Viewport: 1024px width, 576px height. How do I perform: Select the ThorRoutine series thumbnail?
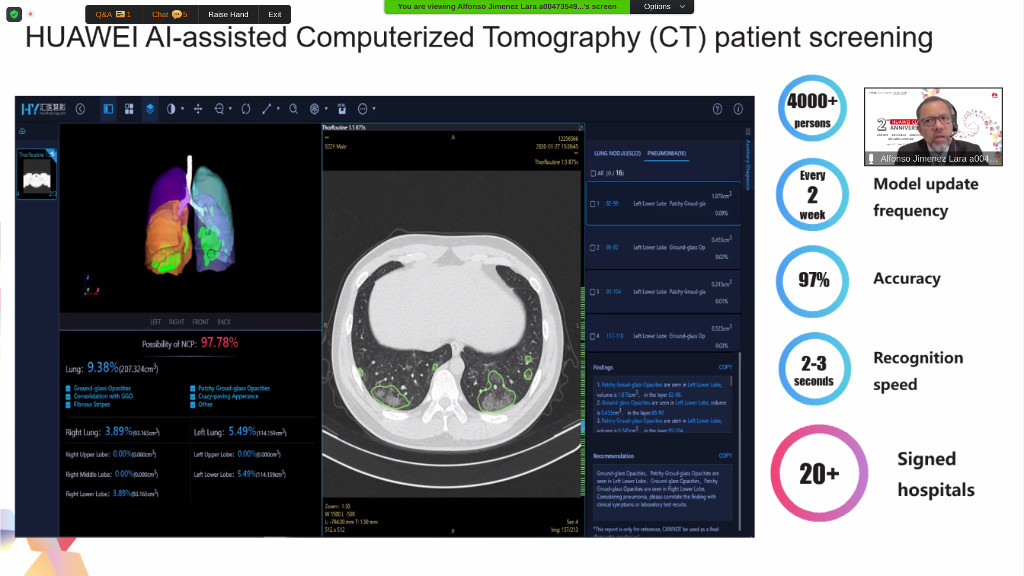37,176
